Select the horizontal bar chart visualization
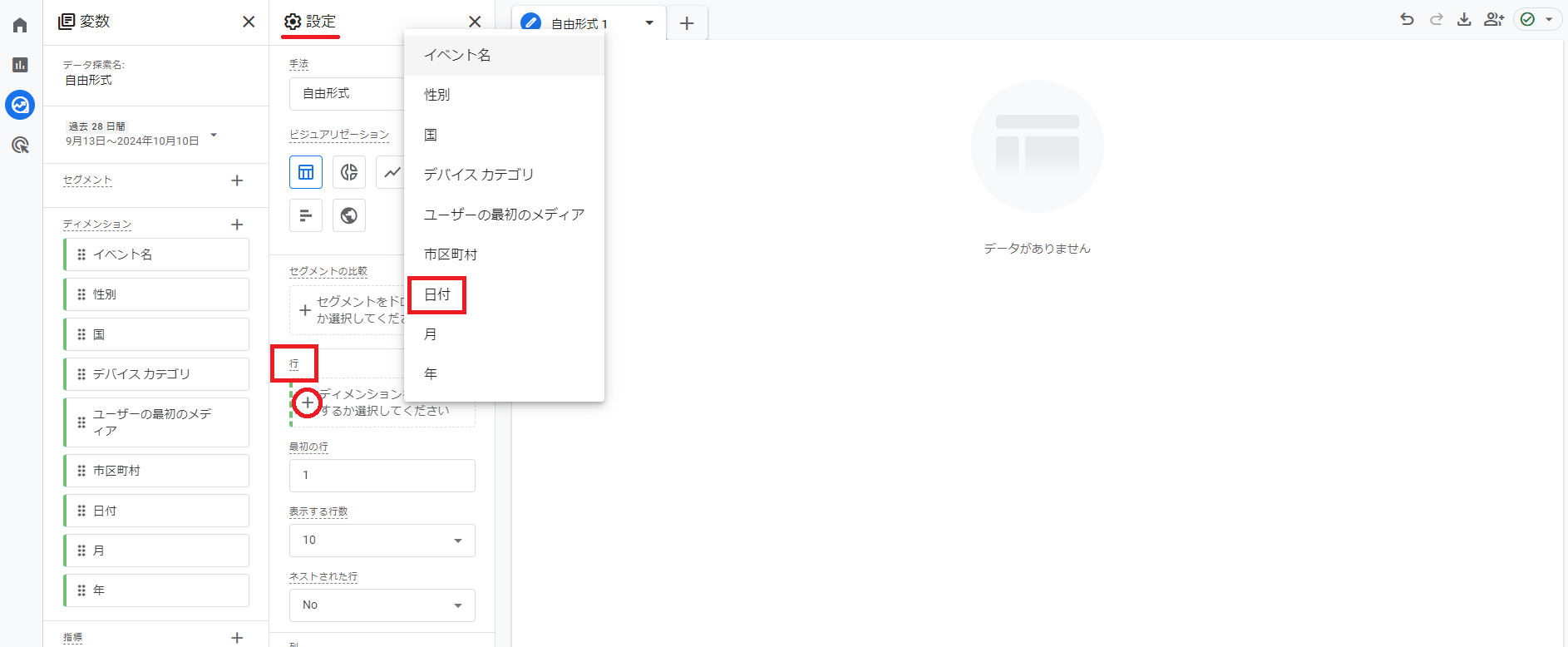 (306, 215)
